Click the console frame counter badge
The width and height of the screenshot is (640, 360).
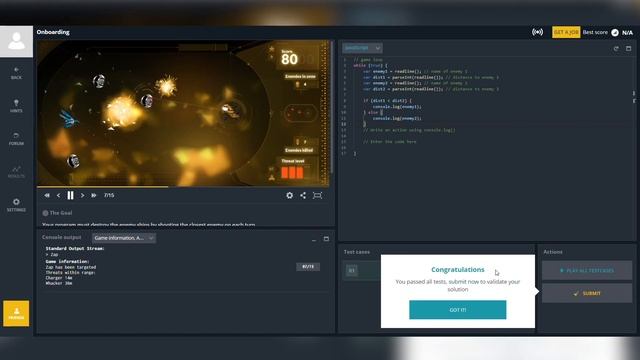point(308,267)
